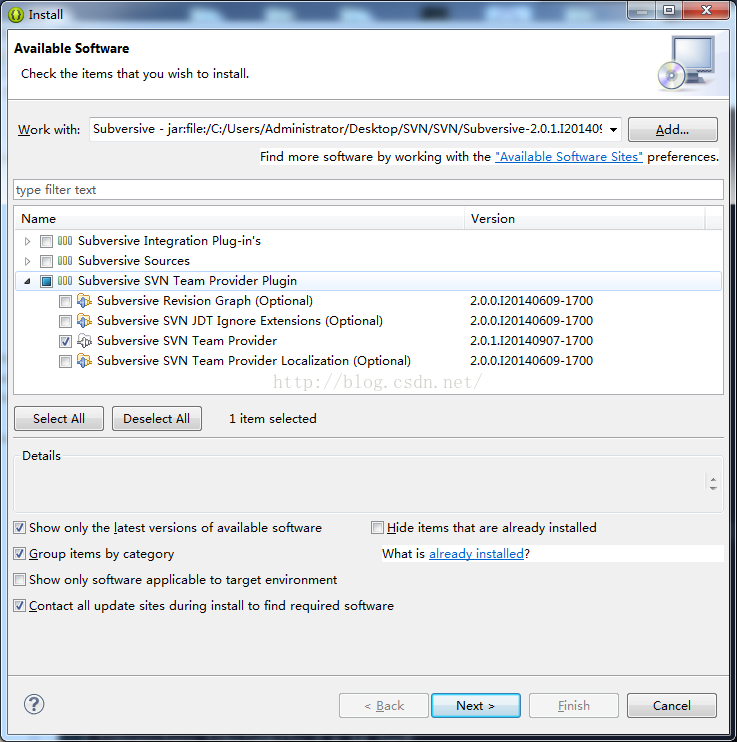737x742 pixels.
Task: Open the Work with dropdown arrow
Action: [x=613, y=130]
